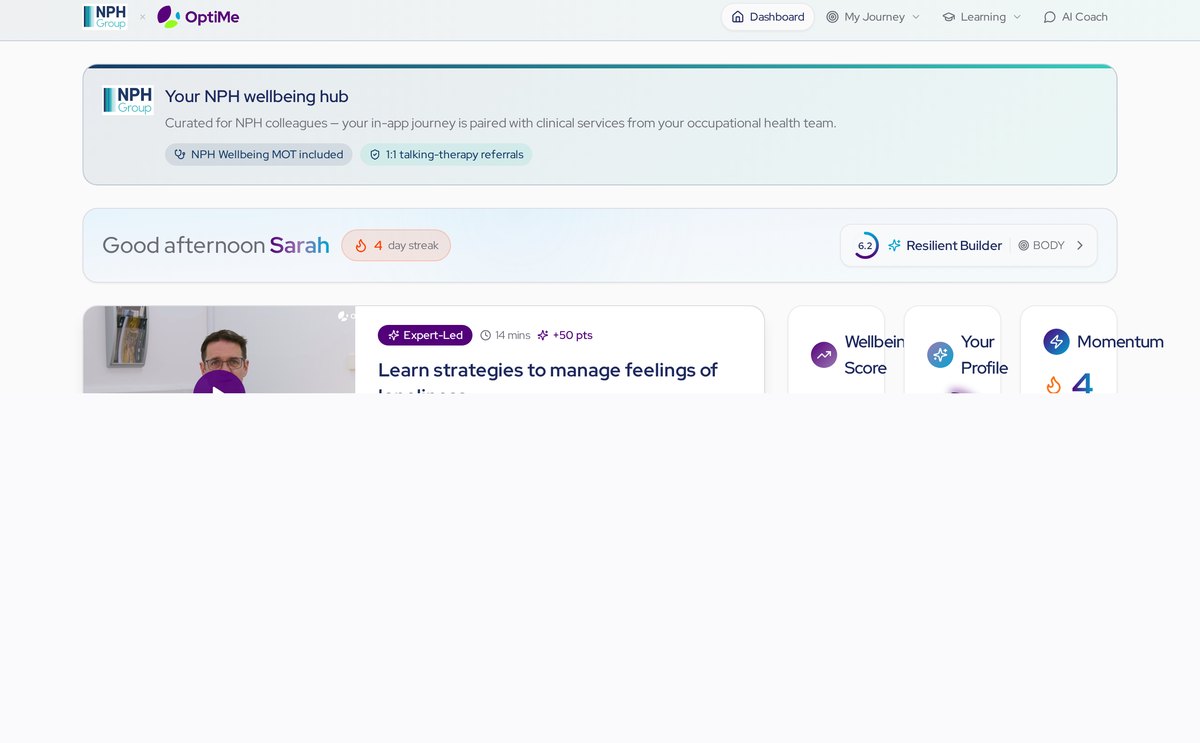The width and height of the screenshot is (1200, 743).
Task: Open the Wellbeing Score card
Action: (x=836, y=350)
